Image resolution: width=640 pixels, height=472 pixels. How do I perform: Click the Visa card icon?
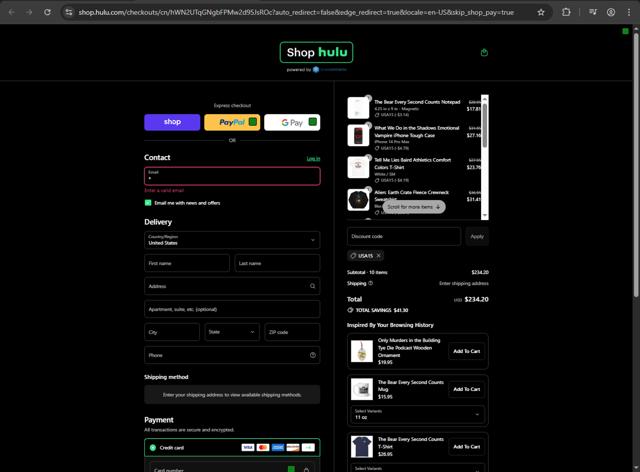coord(248,448)
